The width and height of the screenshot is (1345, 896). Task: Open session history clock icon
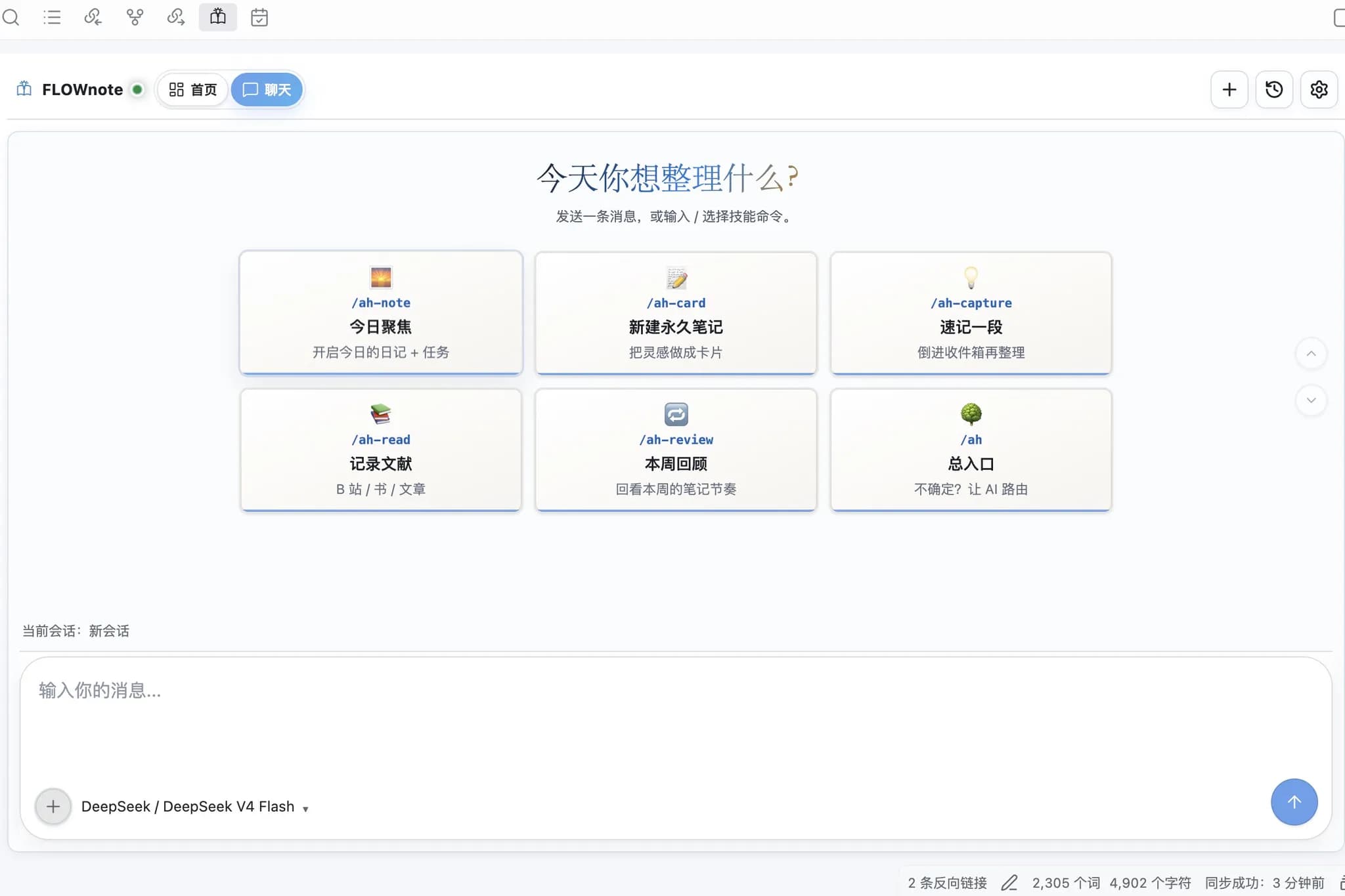point(1274,89)
